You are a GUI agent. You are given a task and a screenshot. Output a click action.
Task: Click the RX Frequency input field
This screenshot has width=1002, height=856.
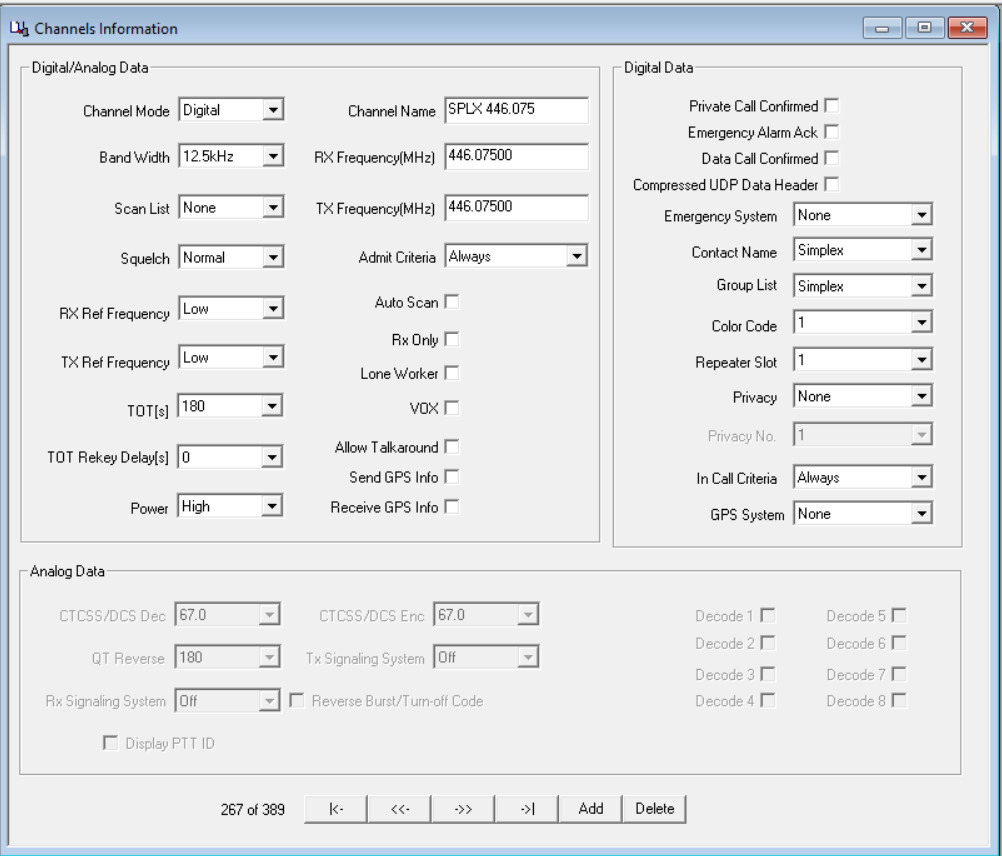coord(515,157)
